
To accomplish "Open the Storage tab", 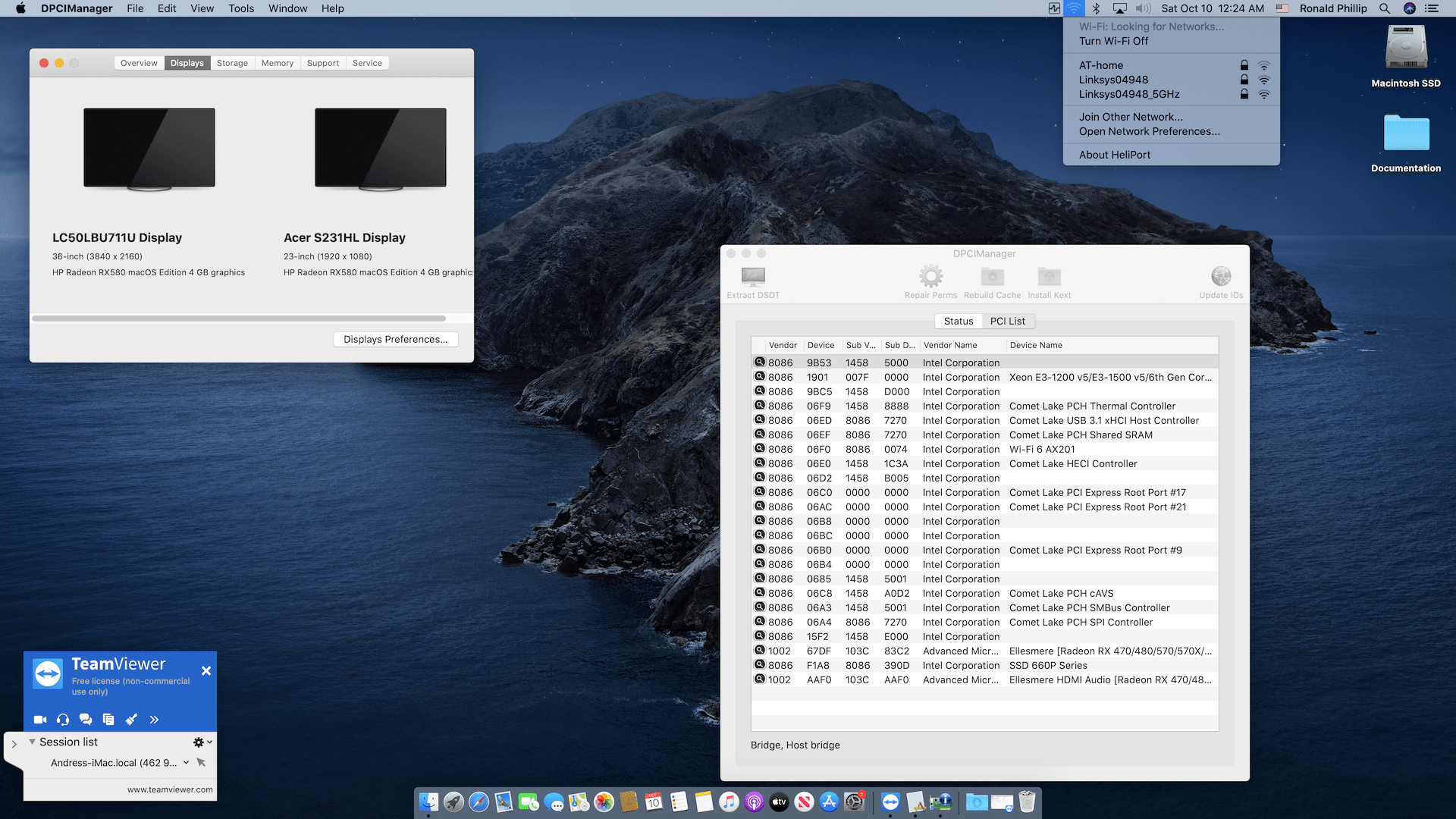I will point(232,63).
